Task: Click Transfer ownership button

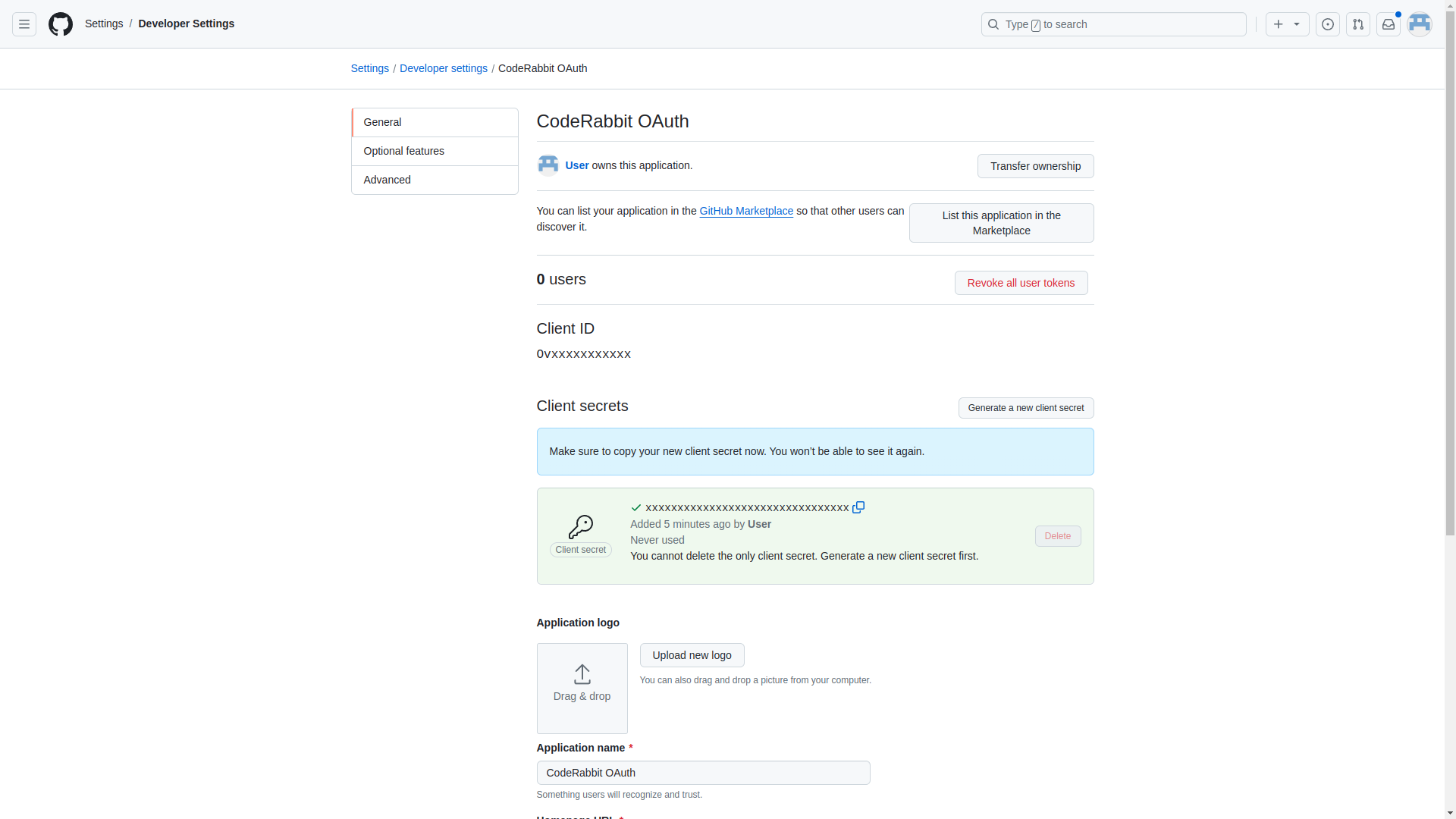Action: pos(1035,166)
